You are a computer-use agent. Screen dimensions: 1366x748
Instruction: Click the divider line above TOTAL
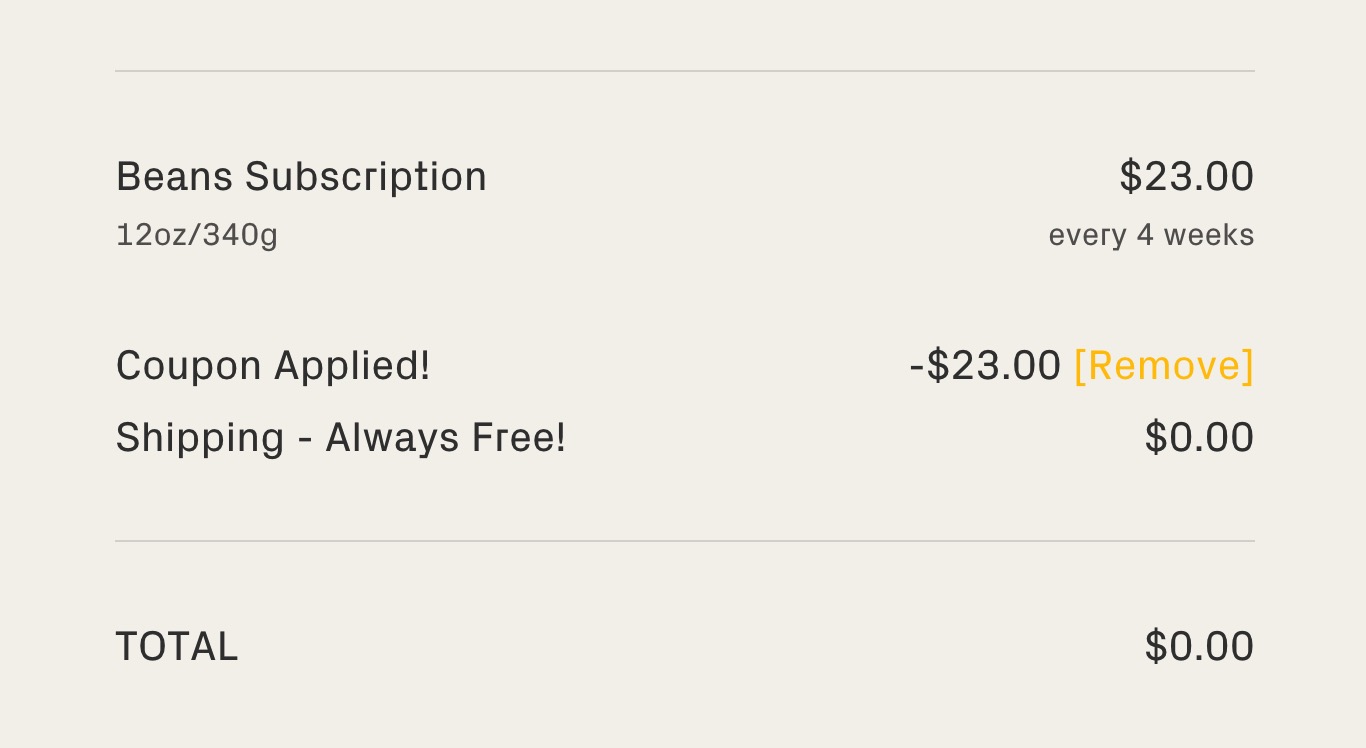pyautogui.click(x=684, y=541)
